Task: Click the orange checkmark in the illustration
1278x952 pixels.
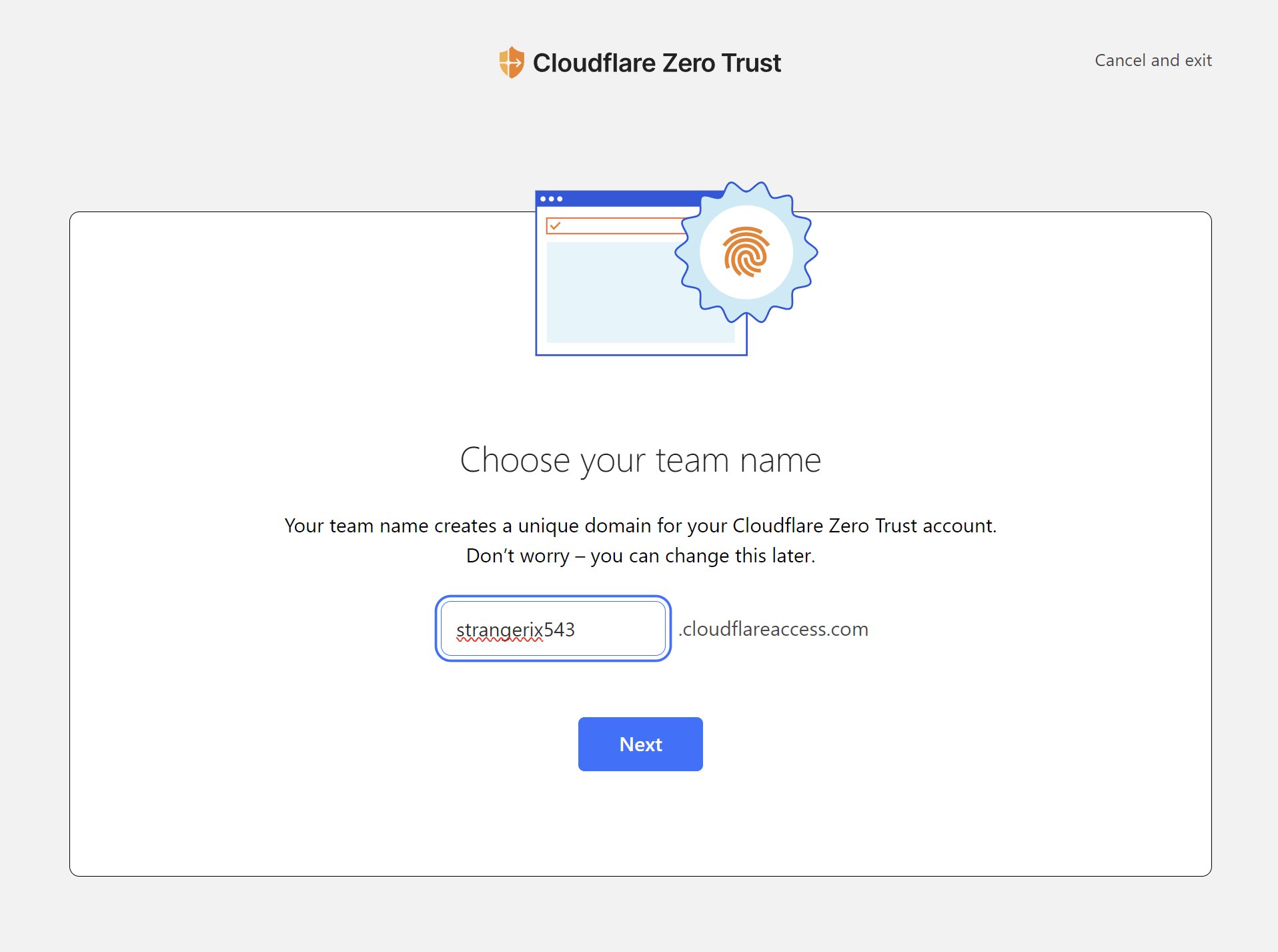Action: coord(555,226)
